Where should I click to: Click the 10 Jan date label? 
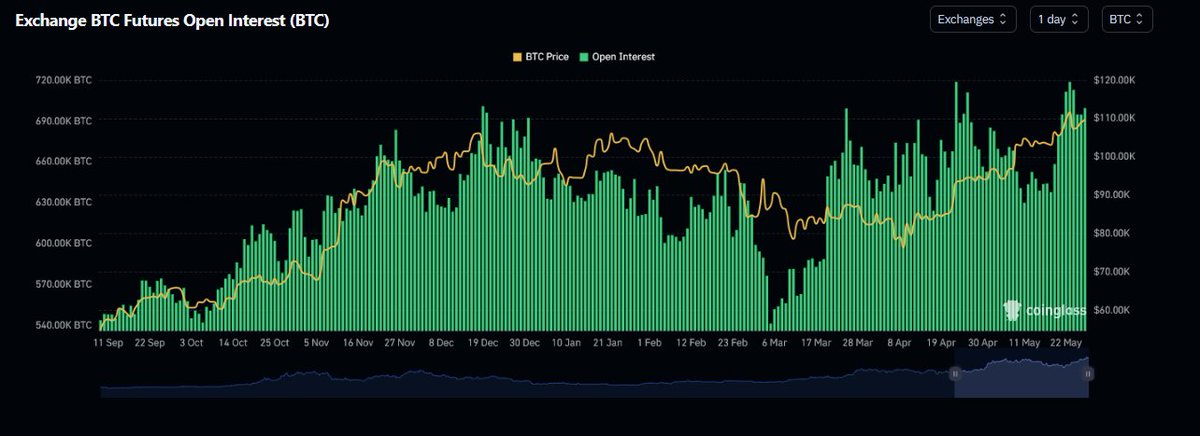click(566, 342)
